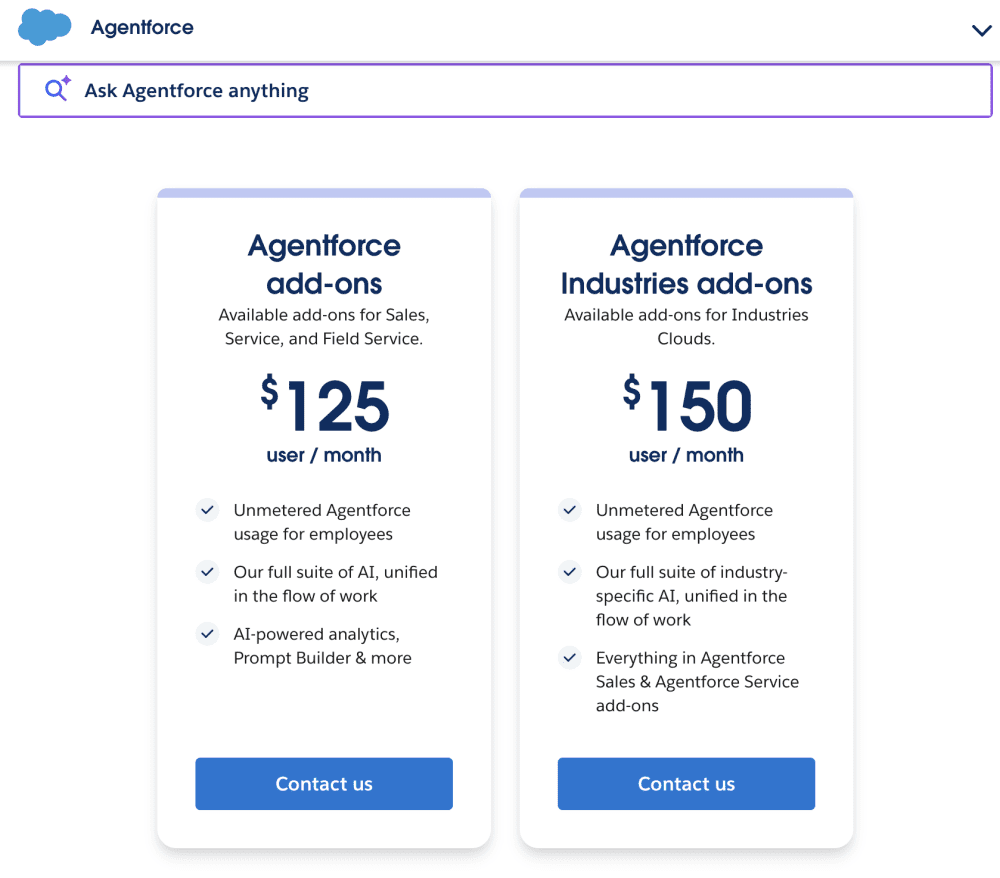Click checkmark beside Everything in Agentforce Sales

point(569,658)
